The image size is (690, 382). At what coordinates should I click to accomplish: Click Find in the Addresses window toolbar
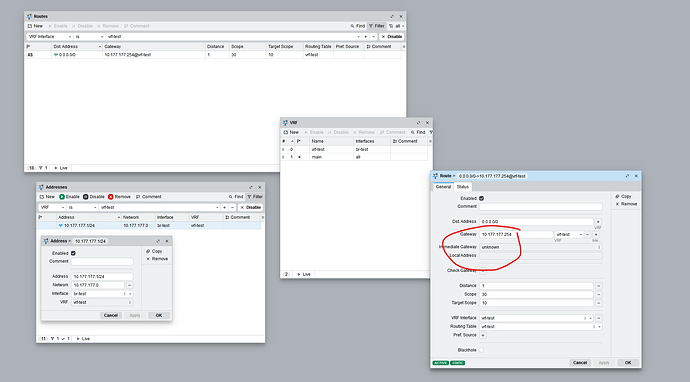click(236, 197)
